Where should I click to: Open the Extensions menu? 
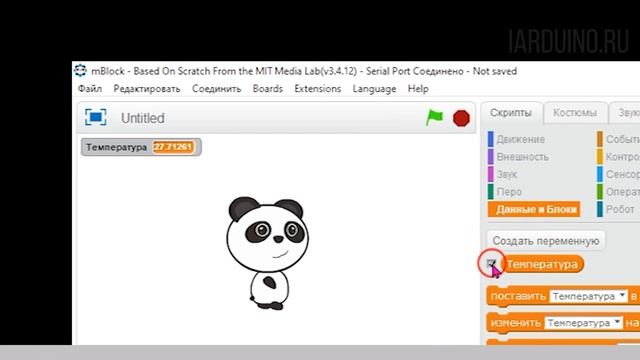[x=318, y=89]
